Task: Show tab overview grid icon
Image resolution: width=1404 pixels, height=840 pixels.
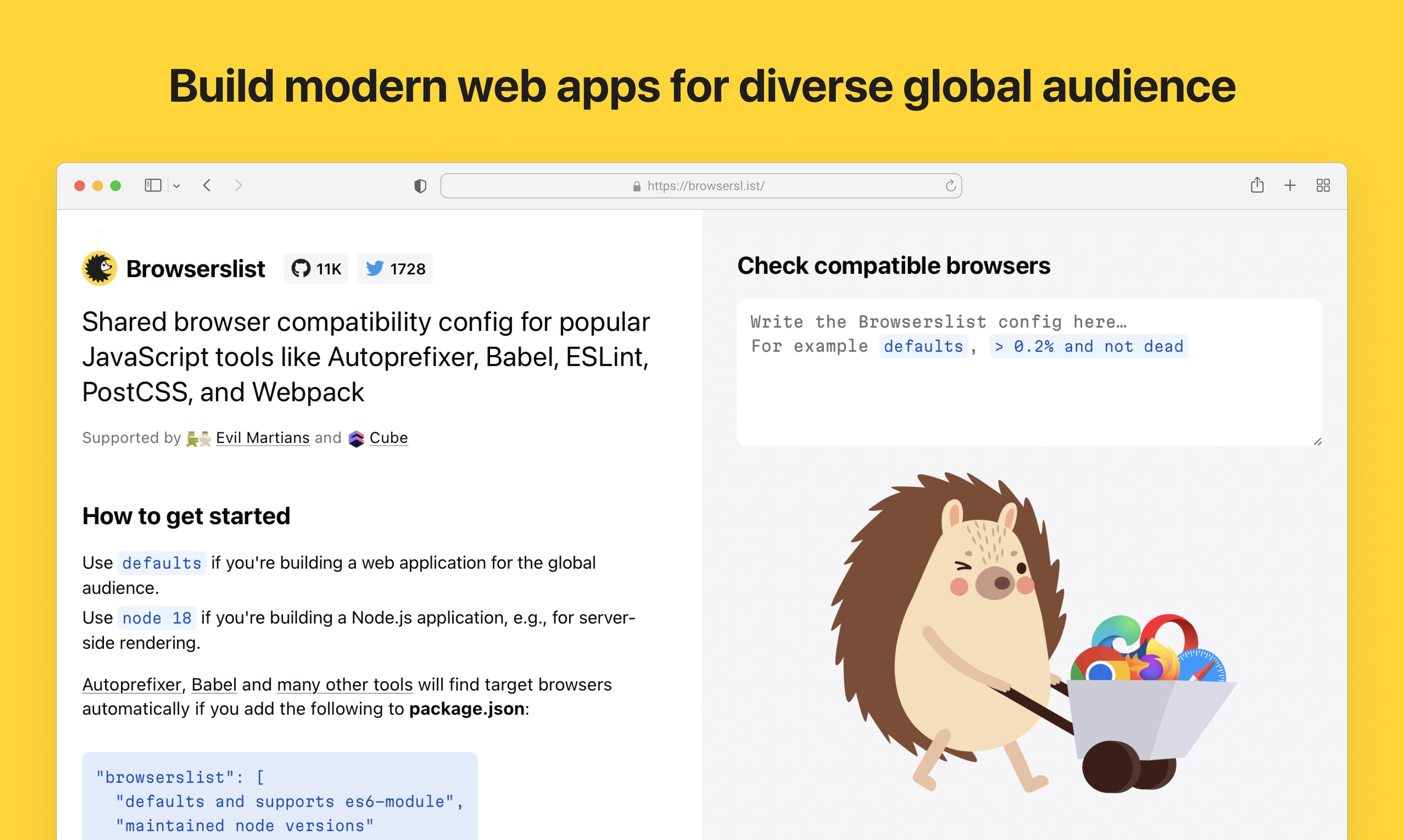Action: click(1323, 186)
